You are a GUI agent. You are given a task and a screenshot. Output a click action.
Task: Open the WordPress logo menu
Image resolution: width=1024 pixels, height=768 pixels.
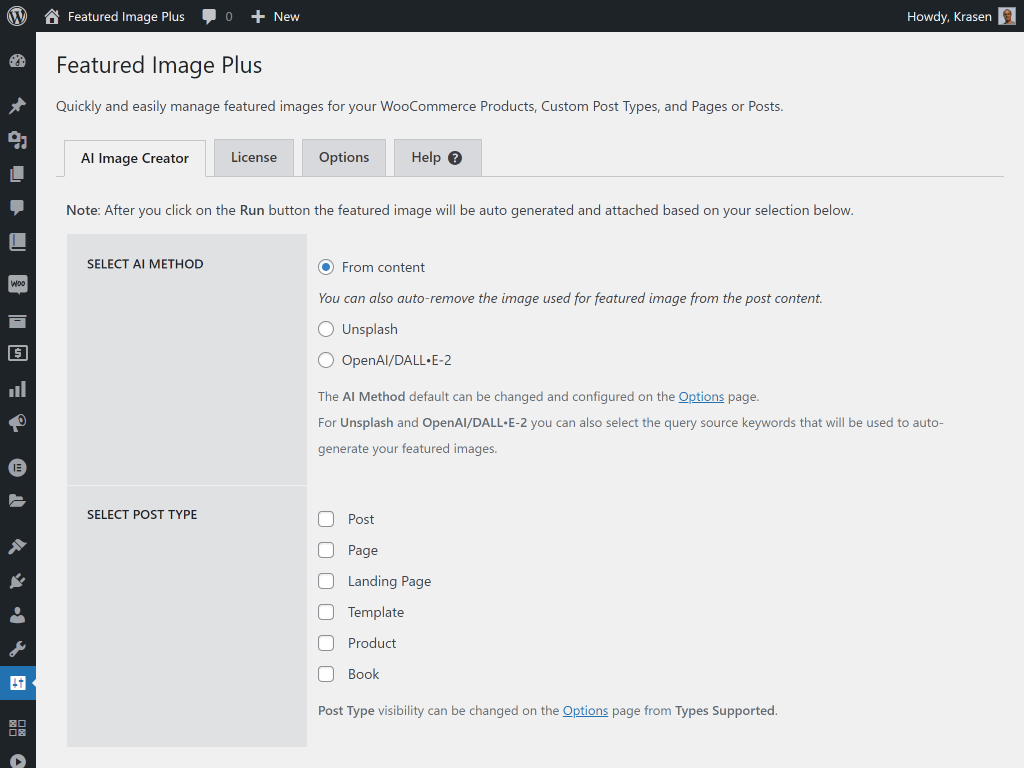(18, 16)
